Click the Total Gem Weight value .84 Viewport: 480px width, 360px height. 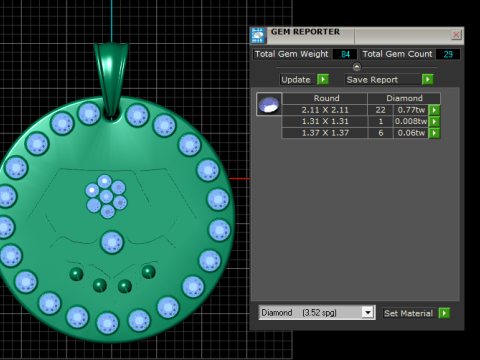(x=345, y=54)
